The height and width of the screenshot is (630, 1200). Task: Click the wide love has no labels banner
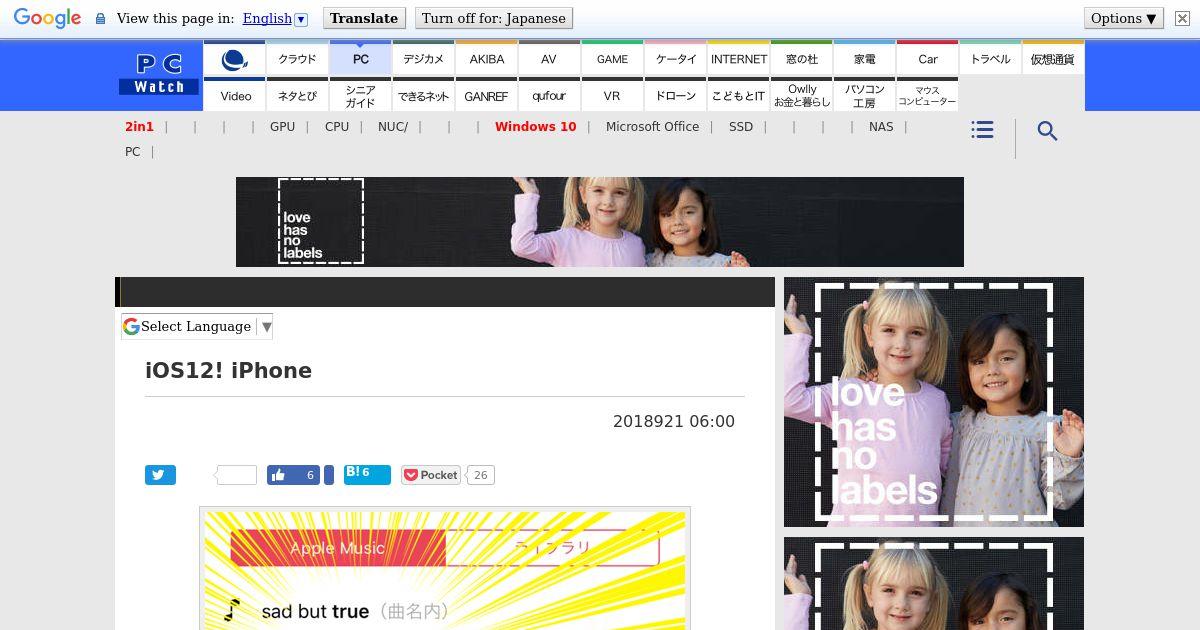(600, 222)
